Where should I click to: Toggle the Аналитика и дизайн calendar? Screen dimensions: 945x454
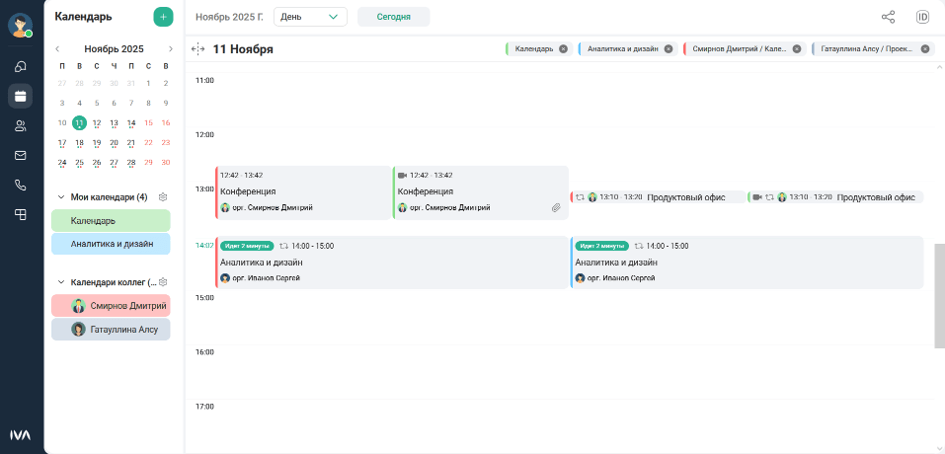(x=111, y=244)
